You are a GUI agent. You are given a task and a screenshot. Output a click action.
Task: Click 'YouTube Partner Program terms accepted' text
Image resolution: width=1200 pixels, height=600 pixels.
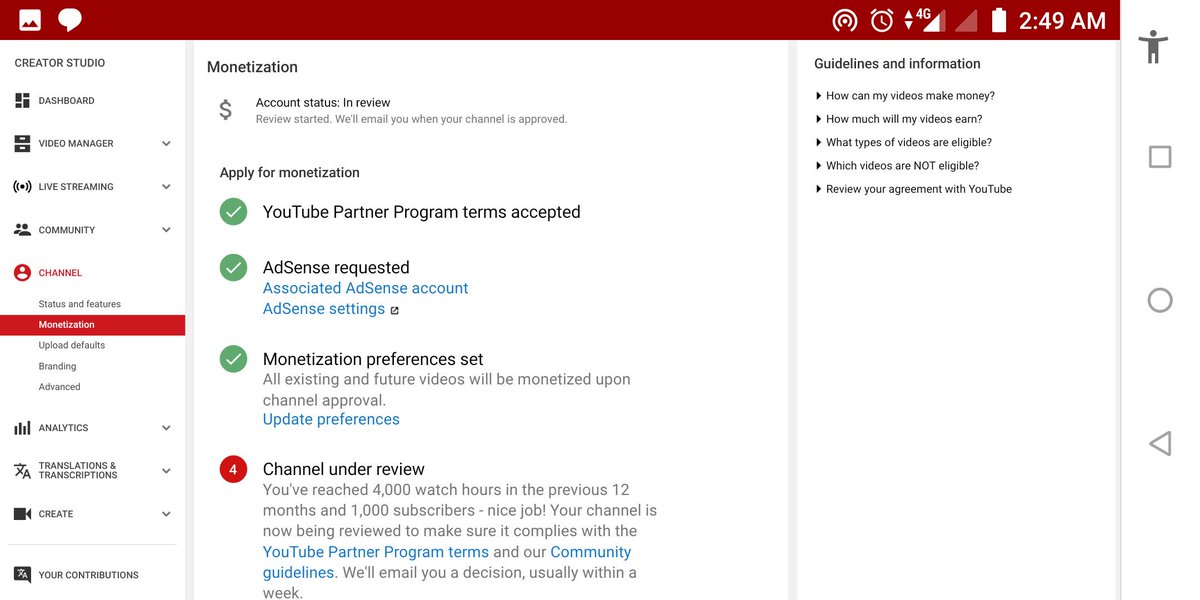[x=422, y=212]
